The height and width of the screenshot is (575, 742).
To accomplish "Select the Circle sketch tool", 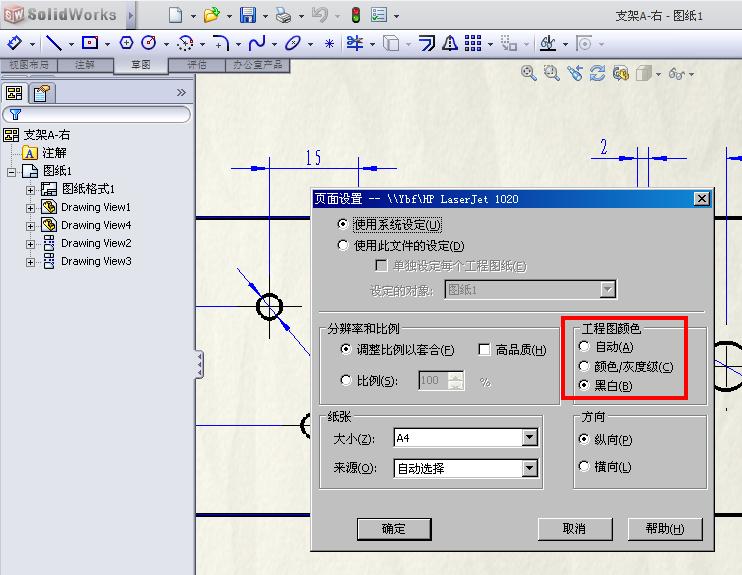I will coord(149,44).
